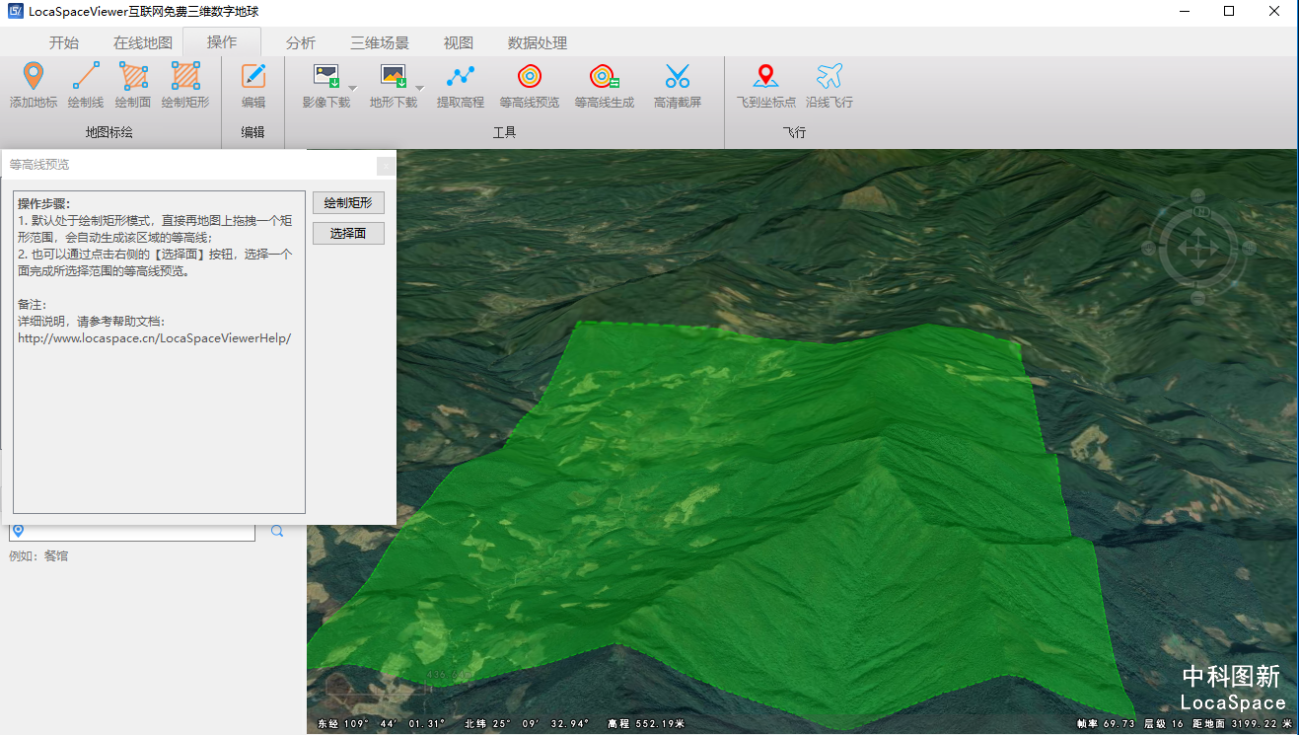Click the left round button on the compass

coord(1150,248)
